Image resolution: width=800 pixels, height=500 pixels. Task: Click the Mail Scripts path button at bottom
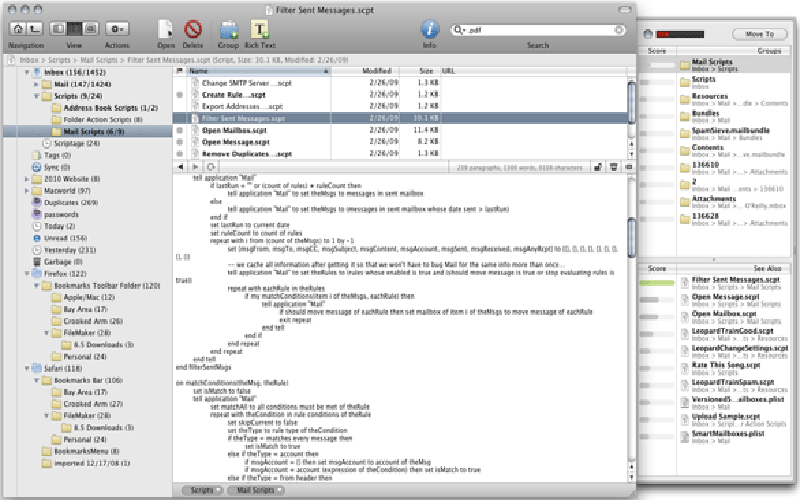click(x=256, y=490)
